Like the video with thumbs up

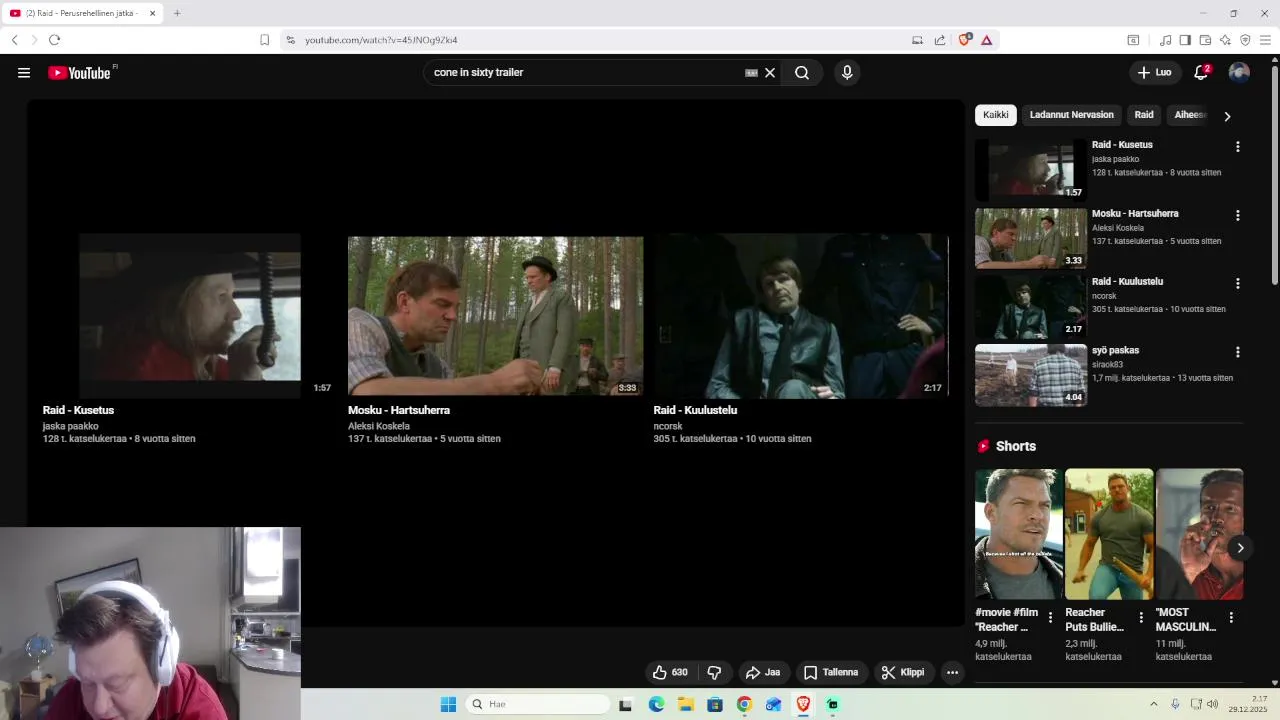click(x=670, y=672)
